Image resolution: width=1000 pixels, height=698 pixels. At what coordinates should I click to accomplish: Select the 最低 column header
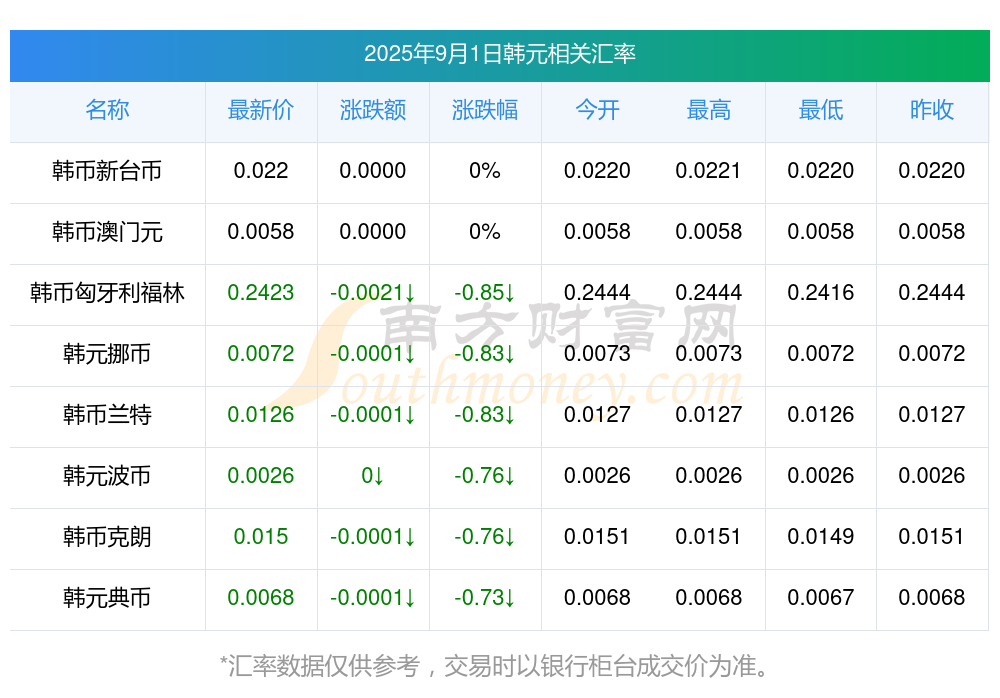click(821, 110)
